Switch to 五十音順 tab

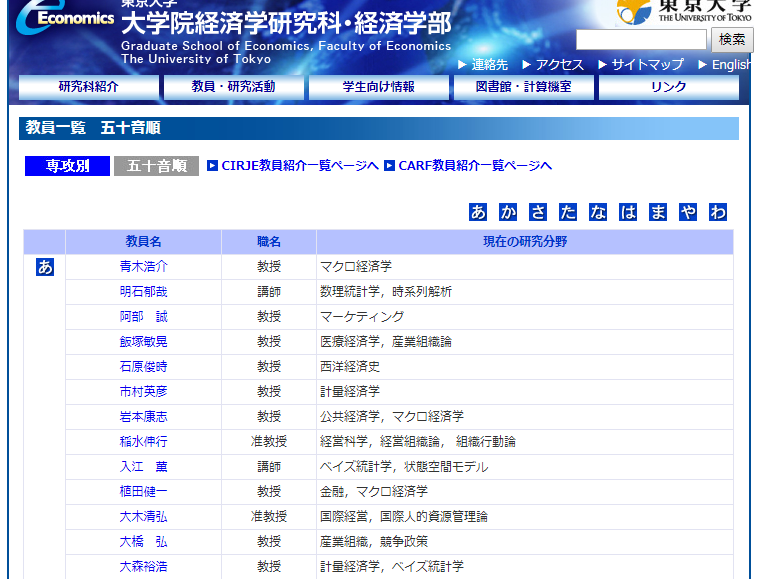(157, 166)
